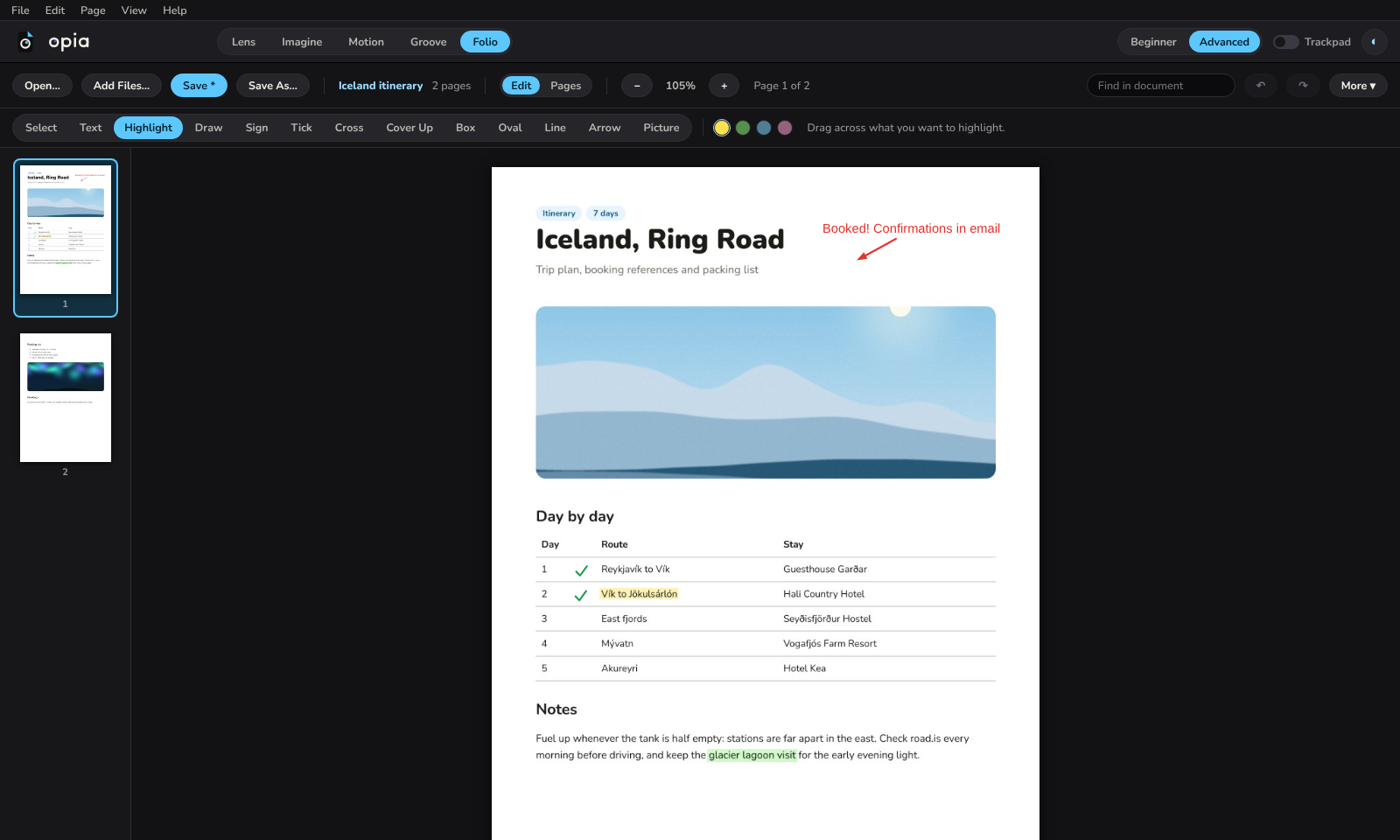Open the More dropdown menu

1358,86
